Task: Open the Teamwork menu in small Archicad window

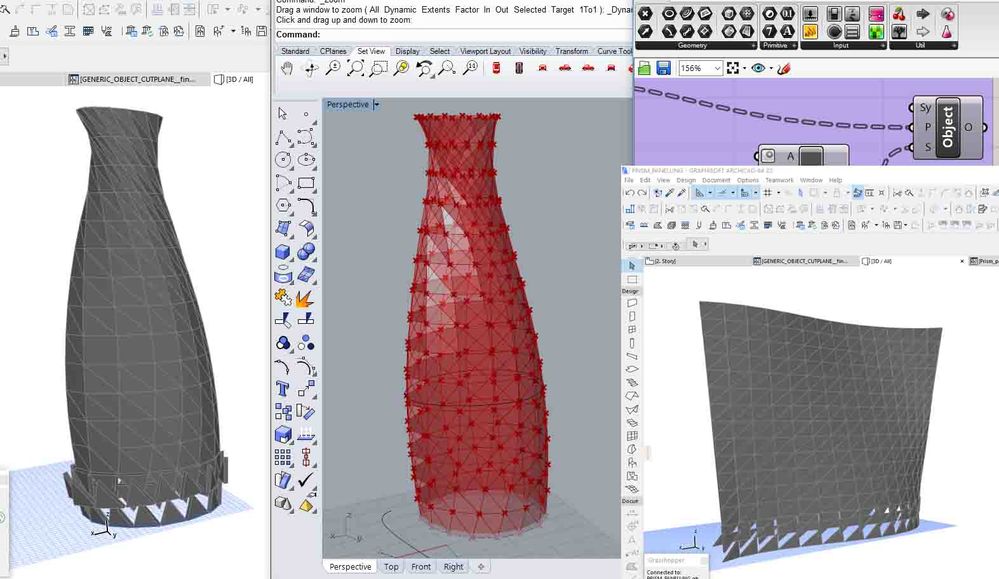Action: click(x=779, y=180)
